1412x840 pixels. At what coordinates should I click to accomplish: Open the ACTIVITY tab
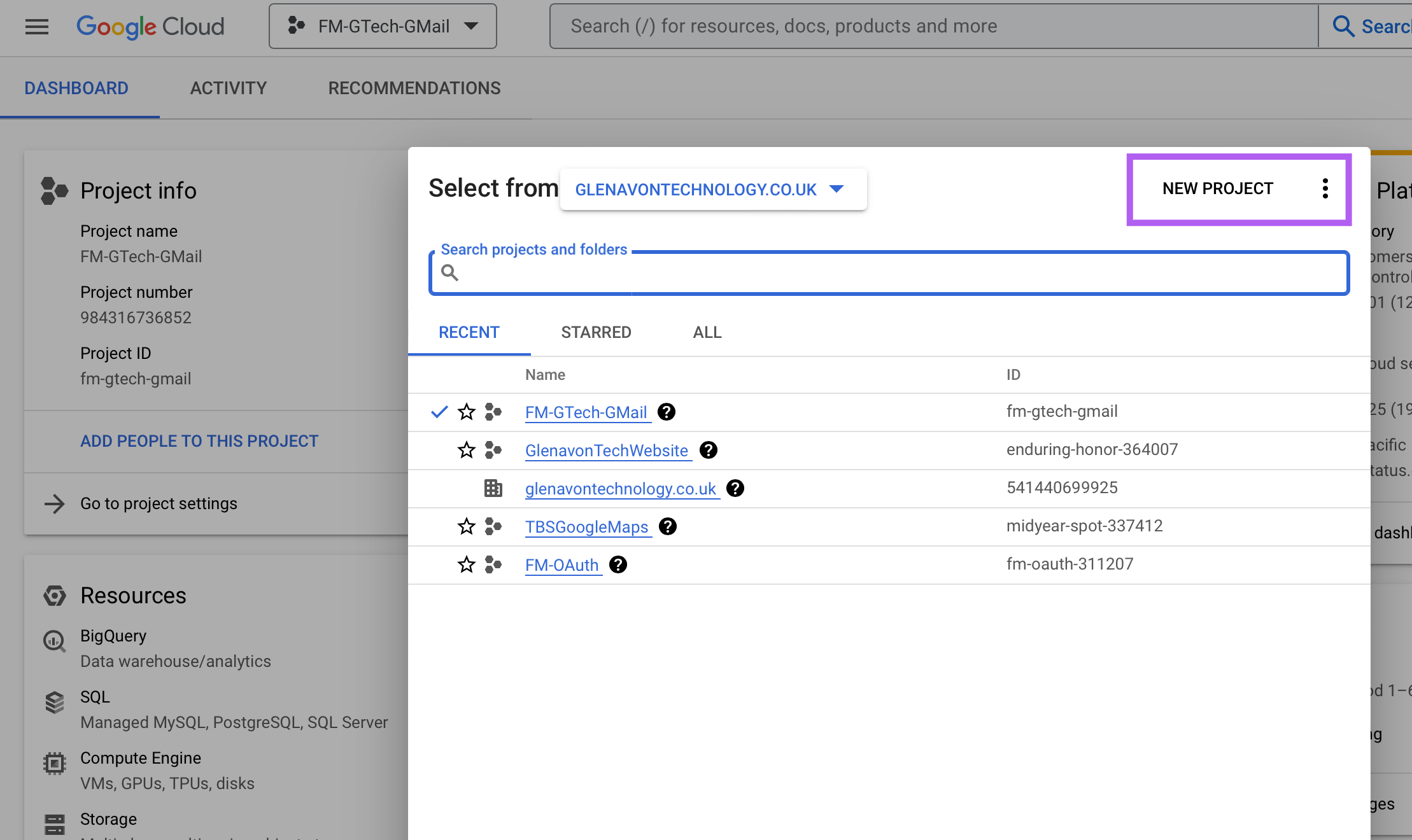point(228,88)
